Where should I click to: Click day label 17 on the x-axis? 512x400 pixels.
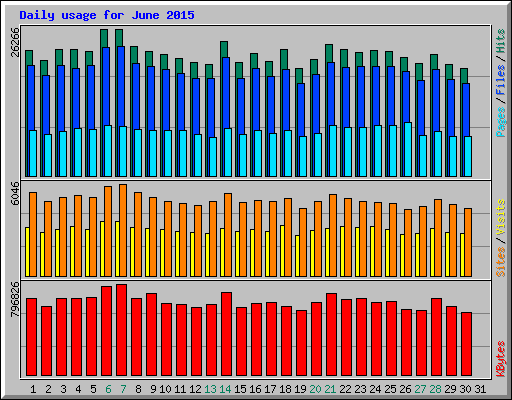pos(270,389)
